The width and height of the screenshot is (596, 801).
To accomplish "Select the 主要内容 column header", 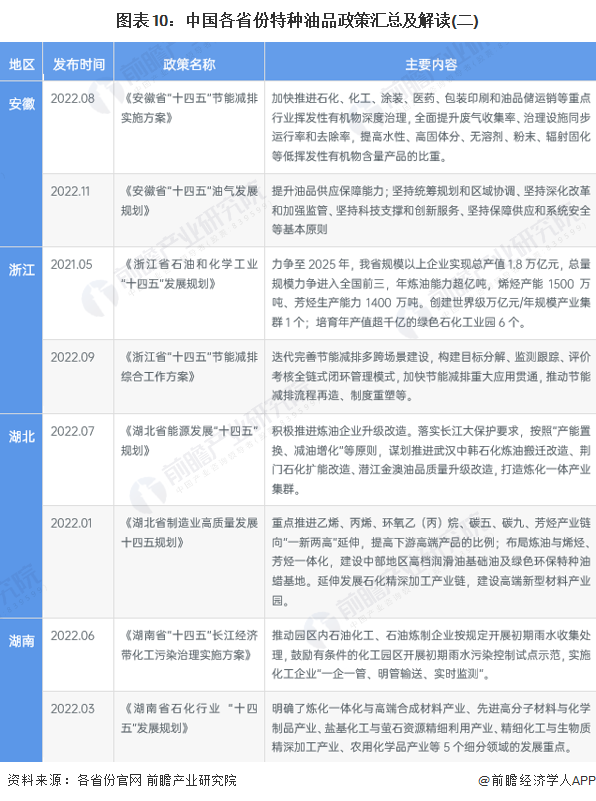I will tap(431, 64).
